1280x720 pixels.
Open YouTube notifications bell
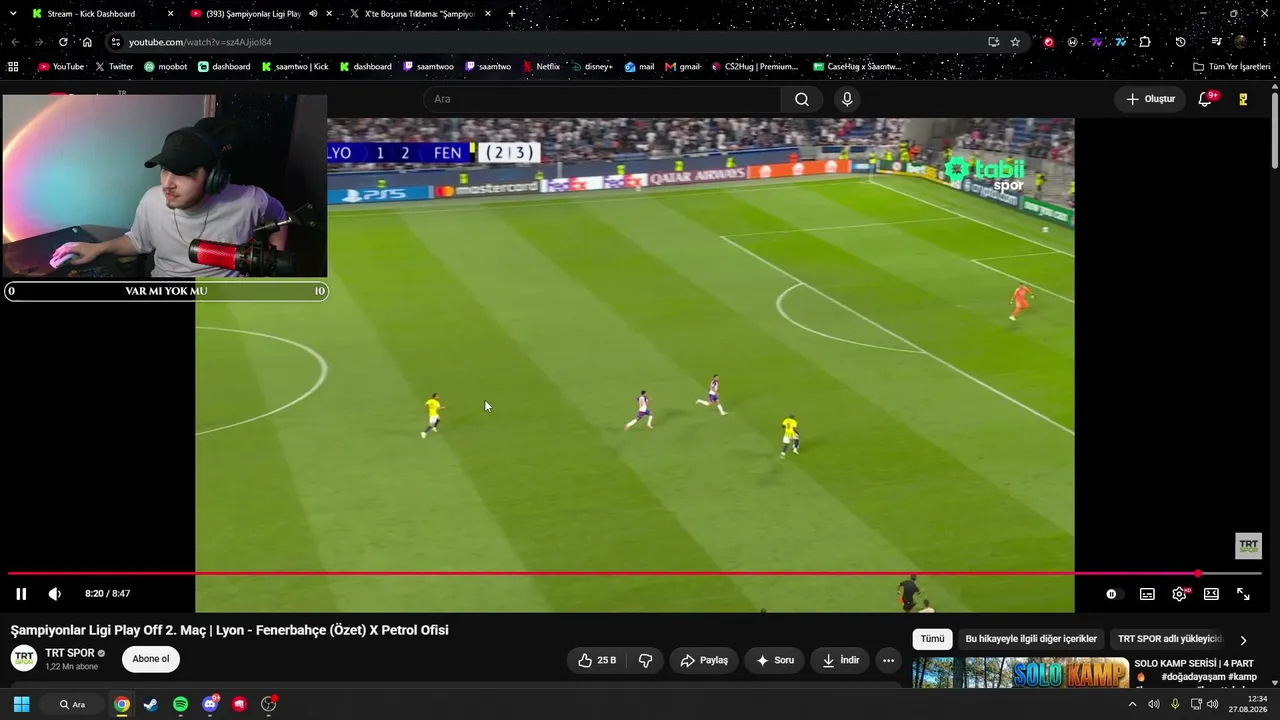(1205, 99)
